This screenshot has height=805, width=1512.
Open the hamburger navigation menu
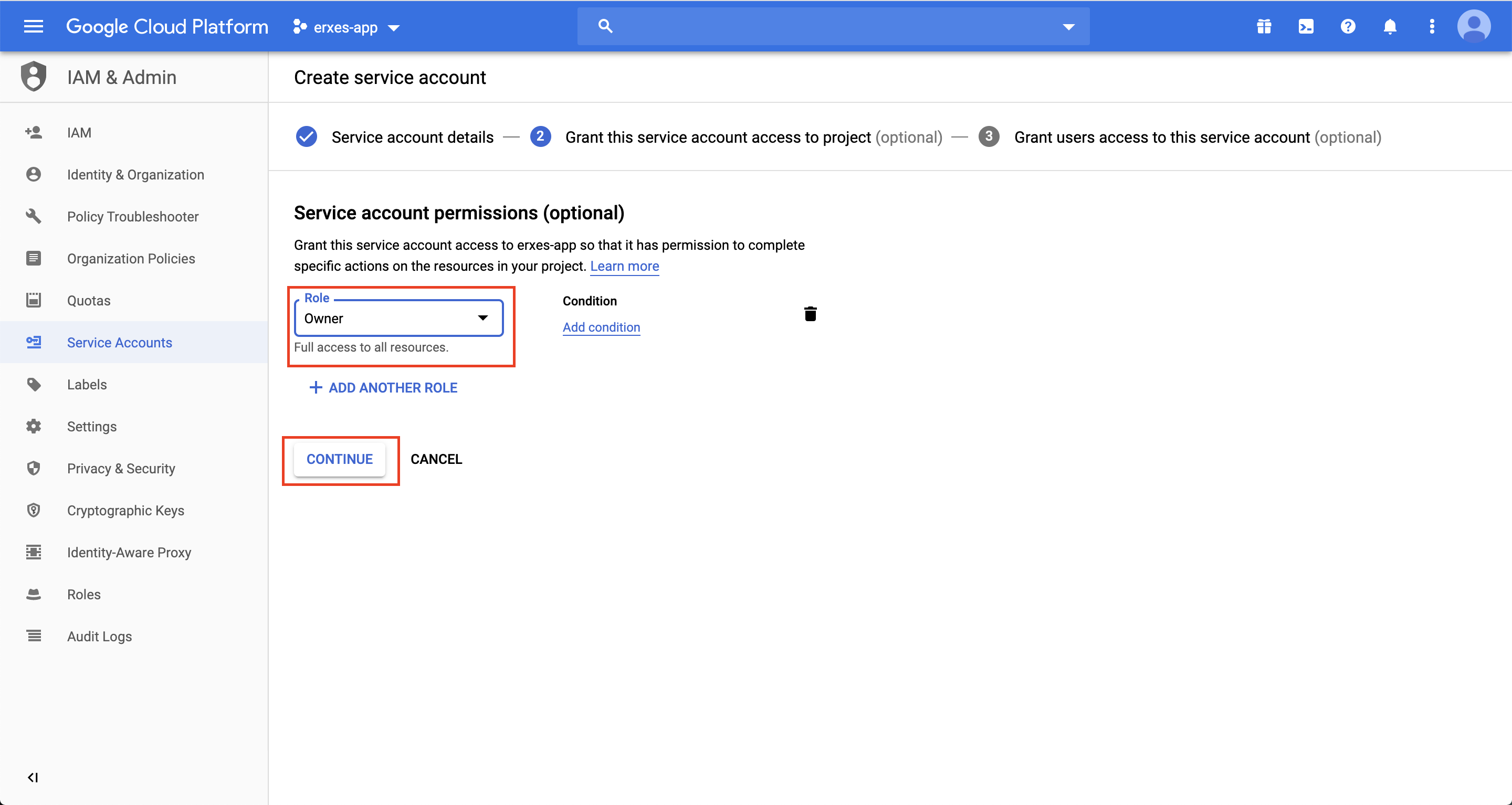click(x=34, y=26)
